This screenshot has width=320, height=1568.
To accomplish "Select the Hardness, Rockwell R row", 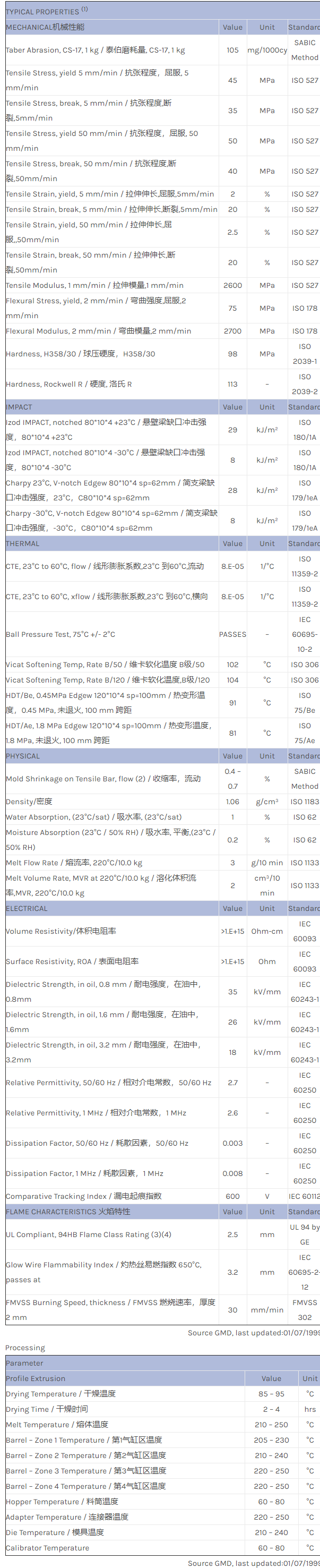I will (69, 384).
